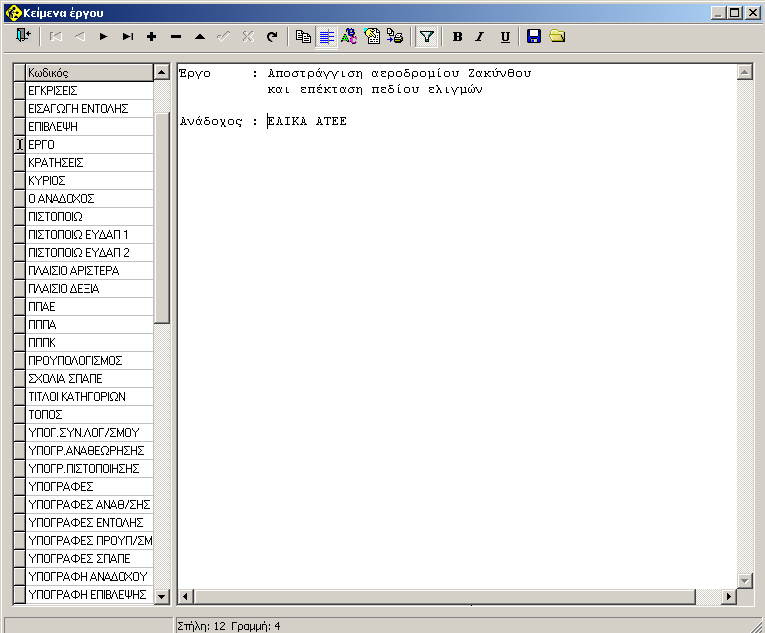Jump to the last record

pyautogui.click(x=128, y=37)
